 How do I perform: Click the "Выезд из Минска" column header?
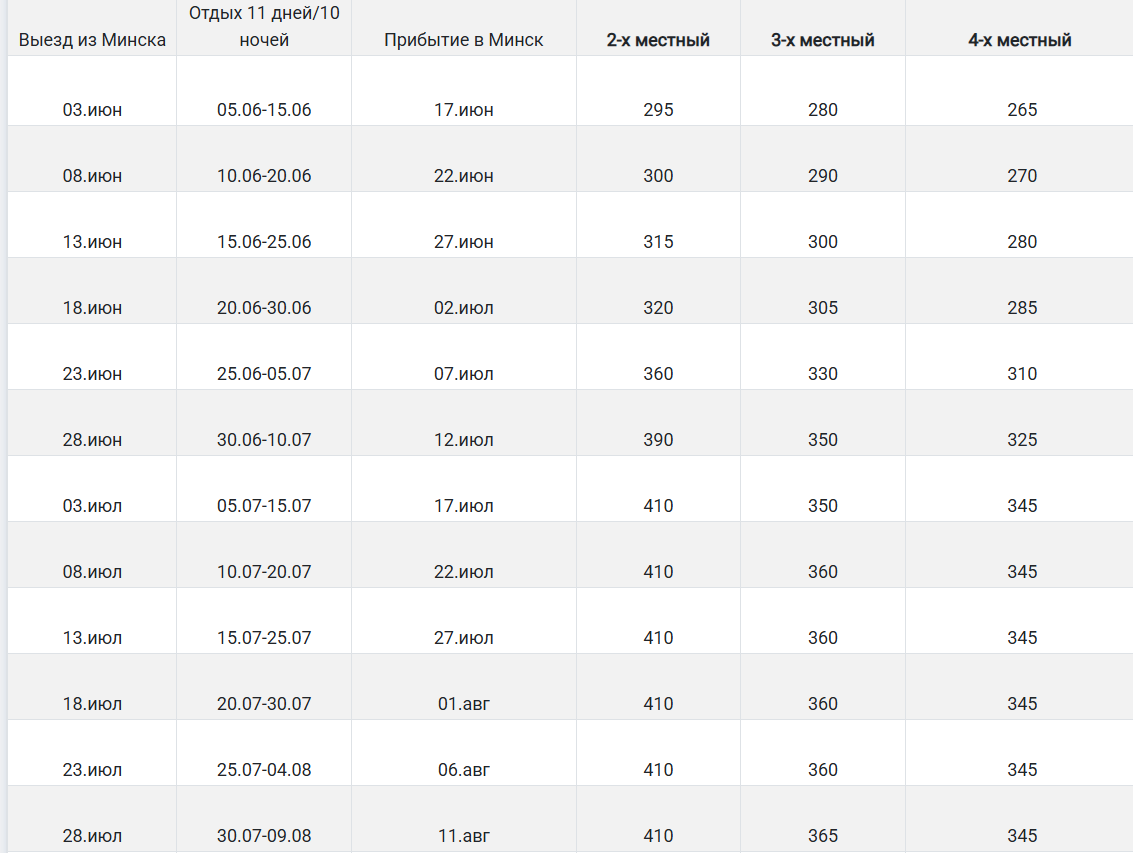point(92,40)
